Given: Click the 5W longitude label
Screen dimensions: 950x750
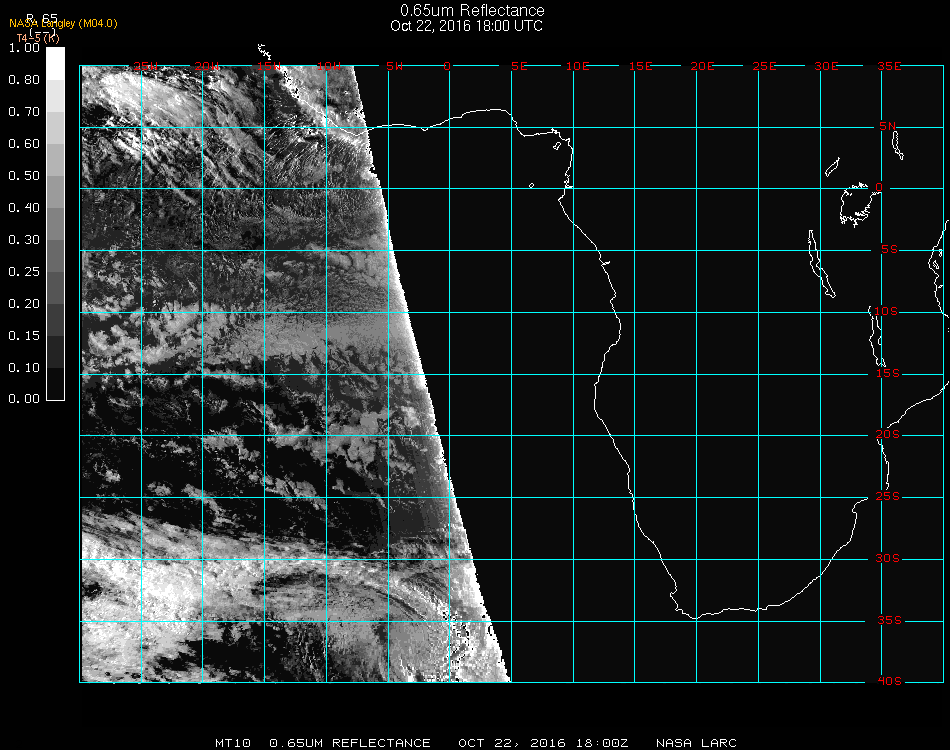Looking at the screenshot, I should 394,67.
